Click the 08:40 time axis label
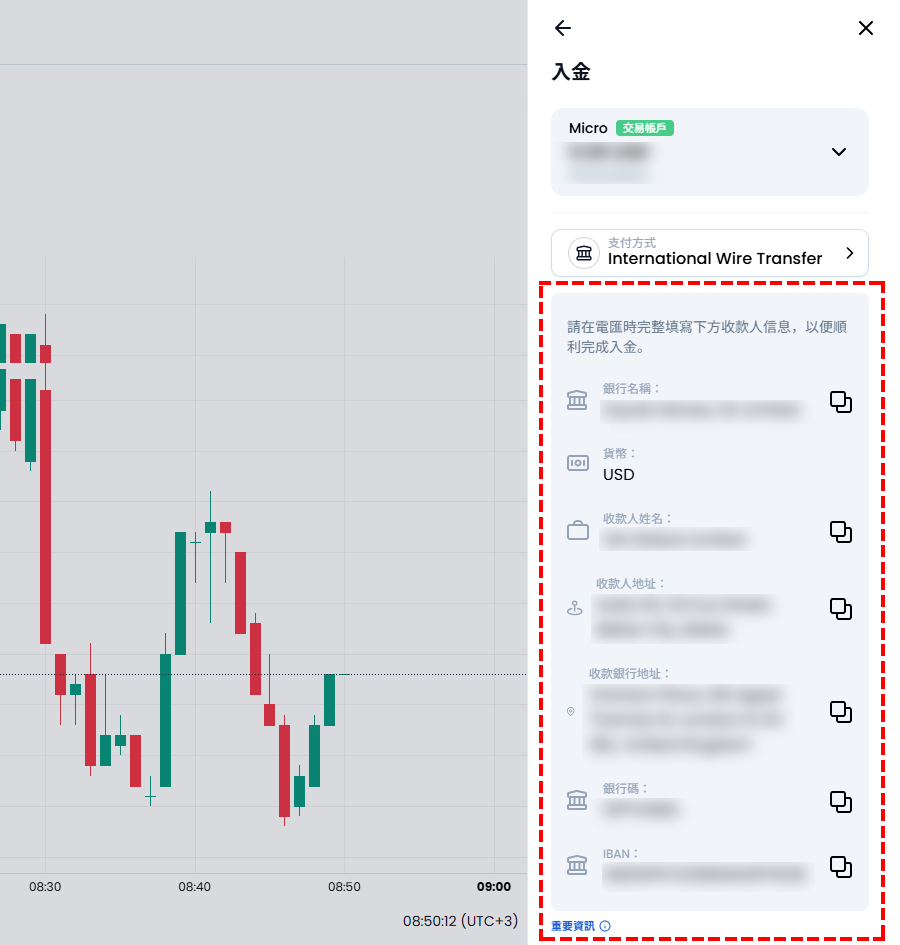This screenshot has height=945, width=900. (x=194, y=886)
